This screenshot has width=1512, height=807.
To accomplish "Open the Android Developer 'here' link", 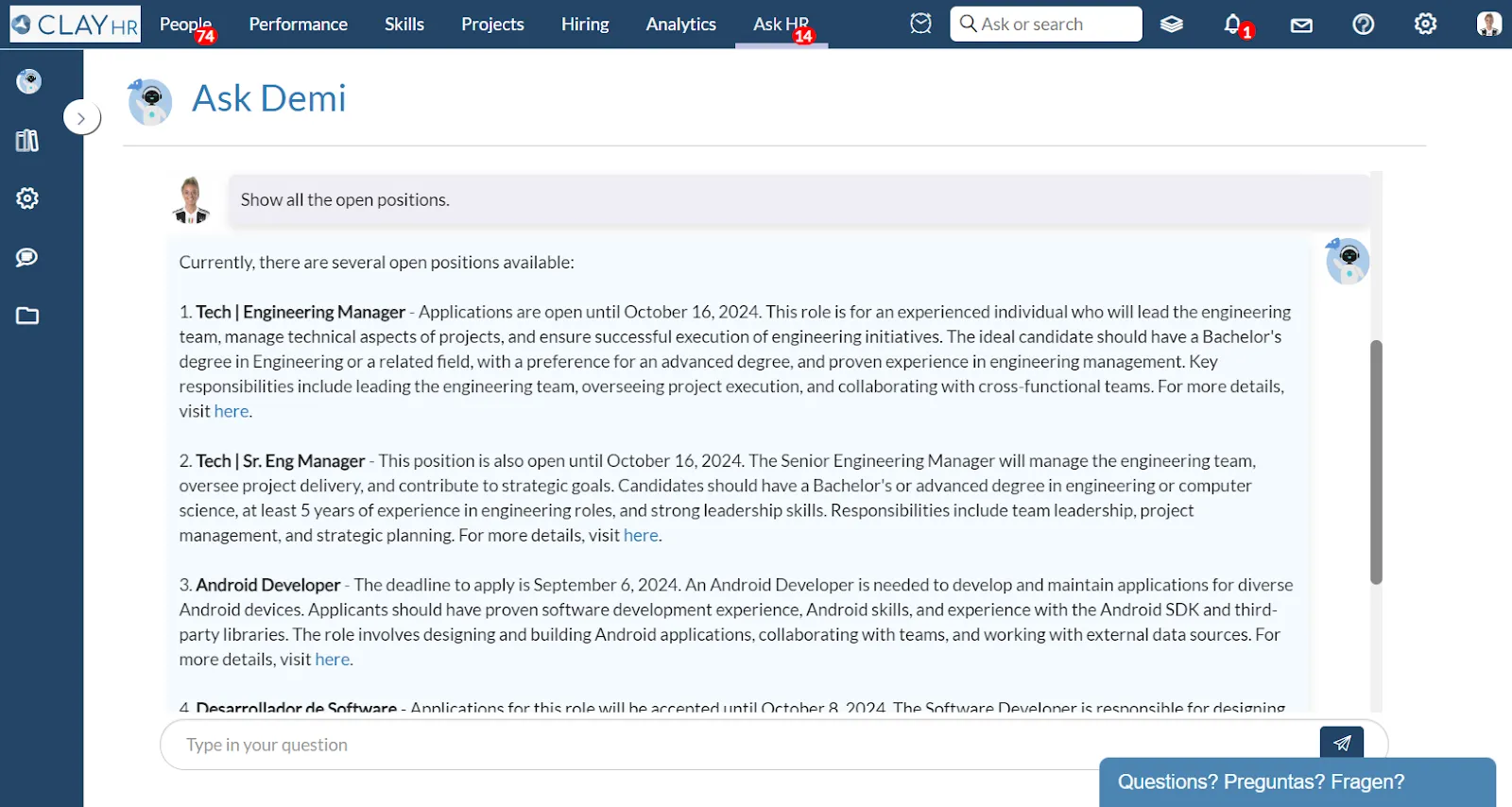I will pyautogui.click(x=333, y=660).
